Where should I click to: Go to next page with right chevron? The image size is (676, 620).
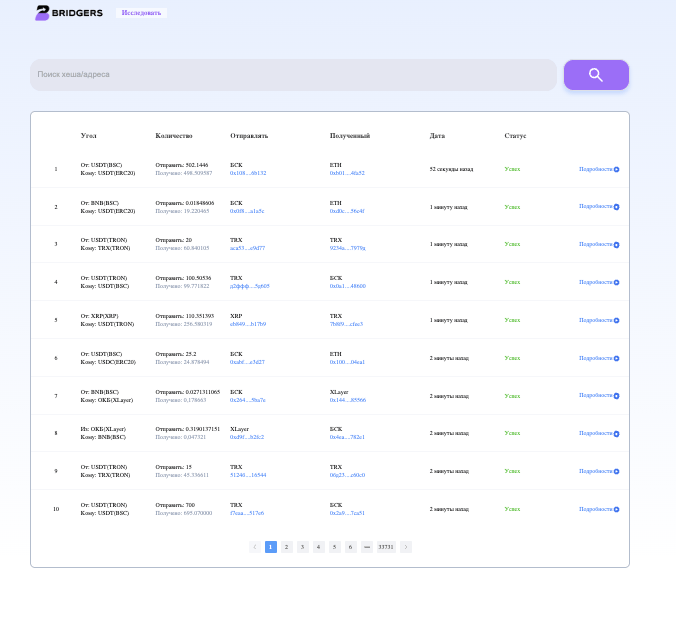[406, 547]
